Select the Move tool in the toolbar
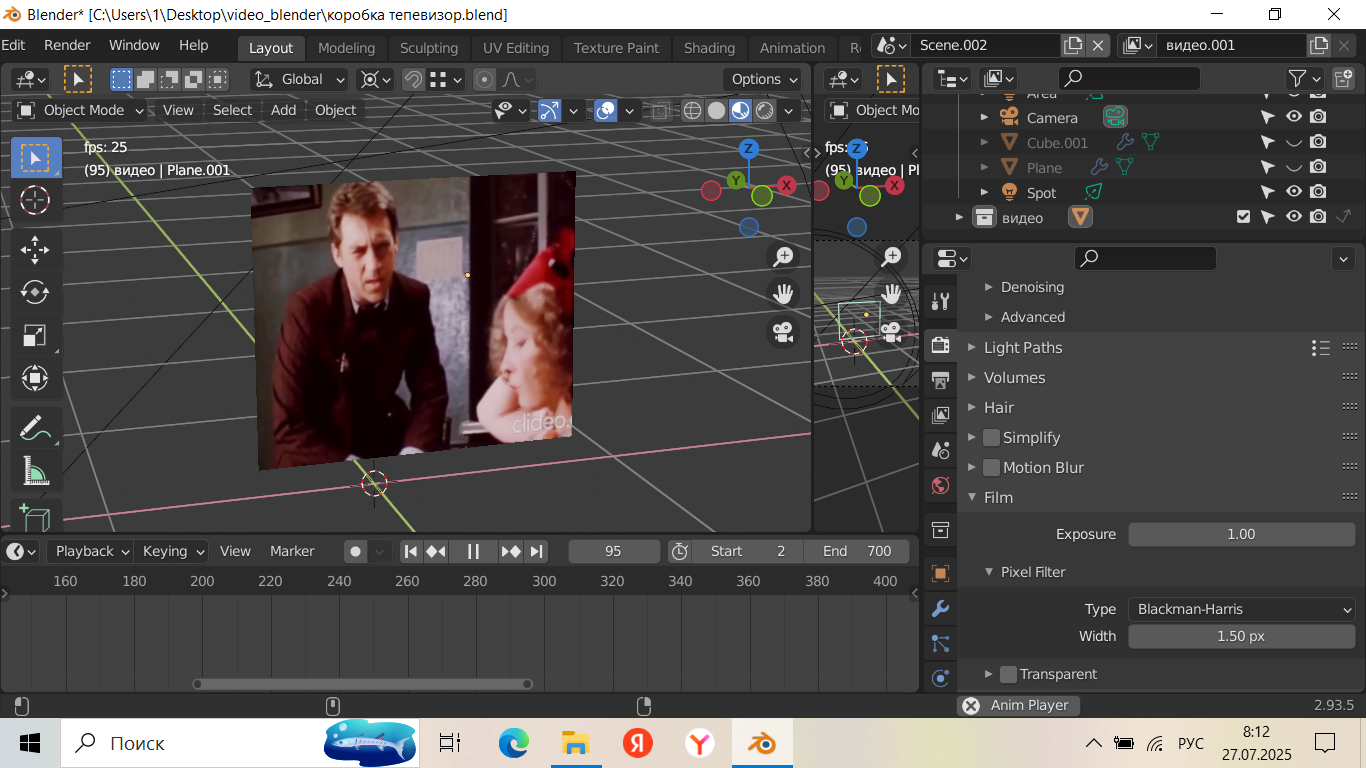The image size is (1366, 768). pyautogui.click(x=35, y=249)
